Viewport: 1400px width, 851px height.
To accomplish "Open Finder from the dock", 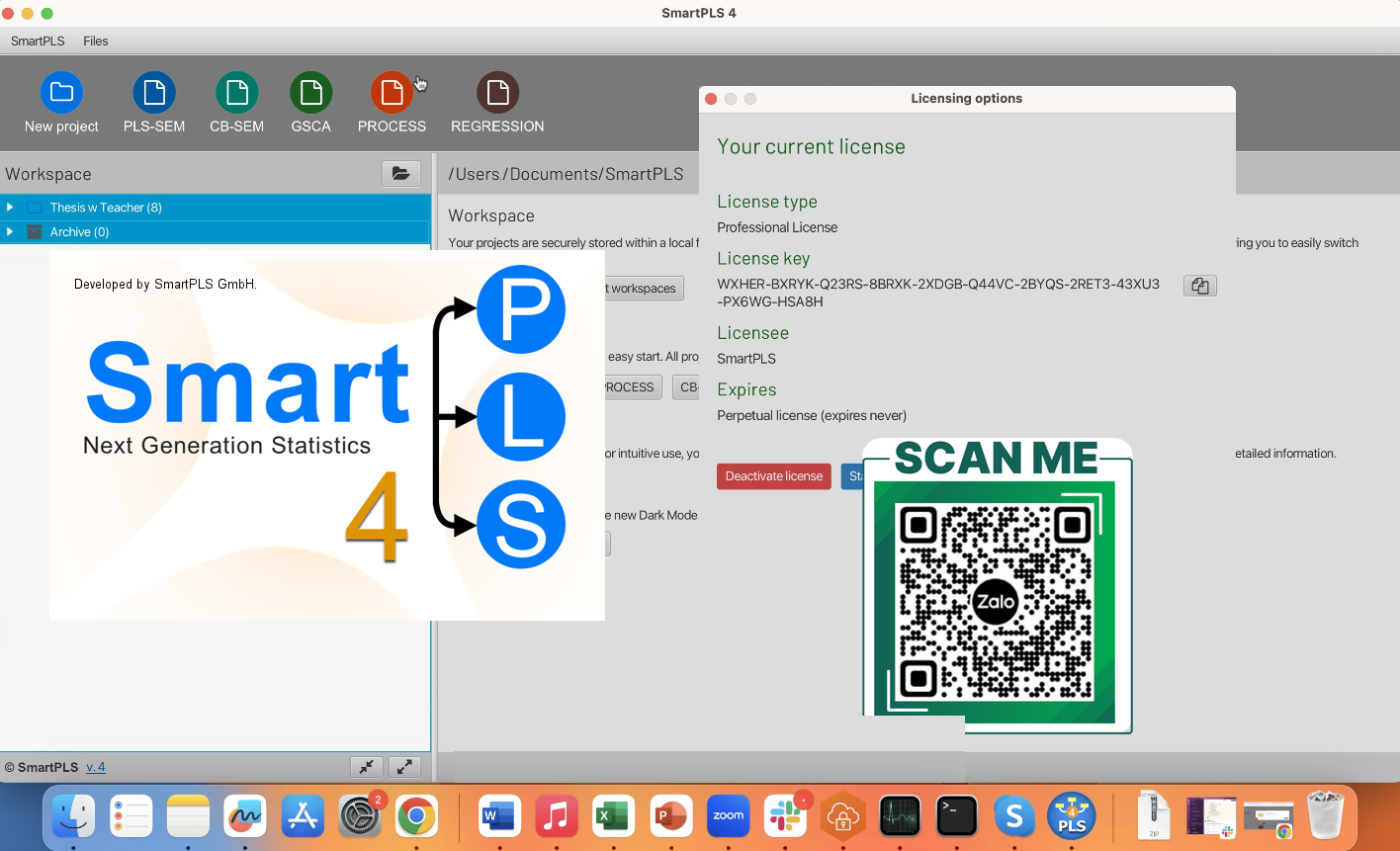I will click(x=74, y=816).
